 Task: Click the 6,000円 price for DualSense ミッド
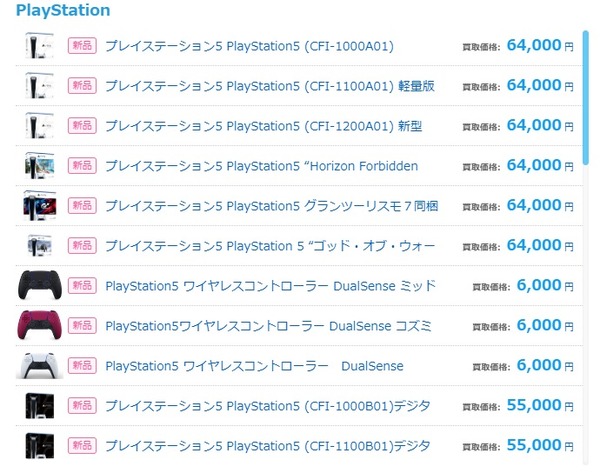click(x=545, y=285)
